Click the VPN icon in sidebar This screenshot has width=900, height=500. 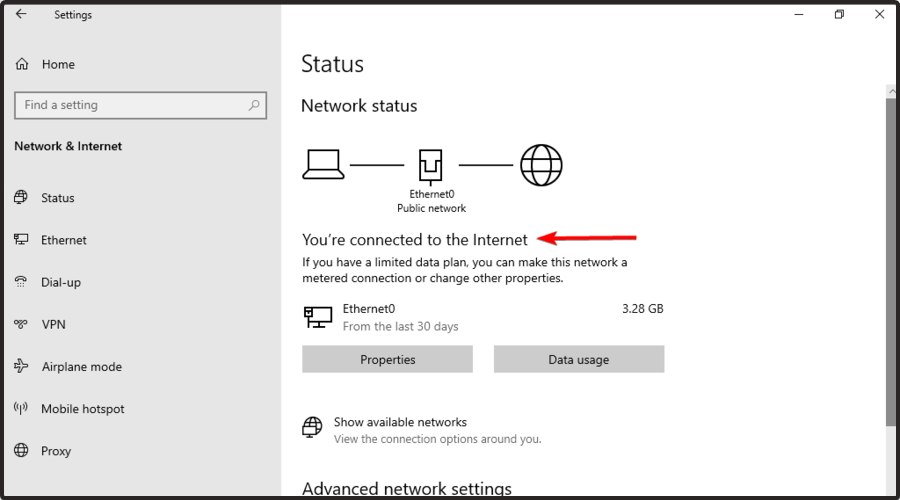pos(21,324)
